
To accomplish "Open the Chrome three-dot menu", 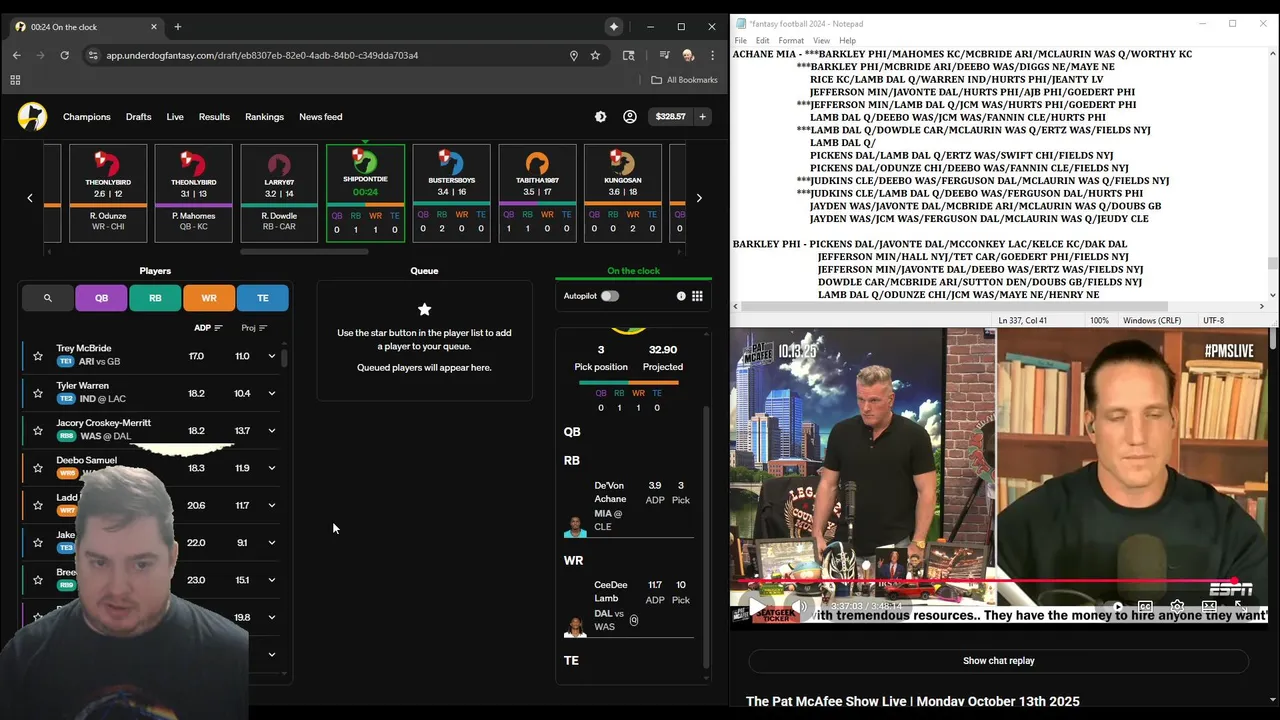I will (712, 55).
